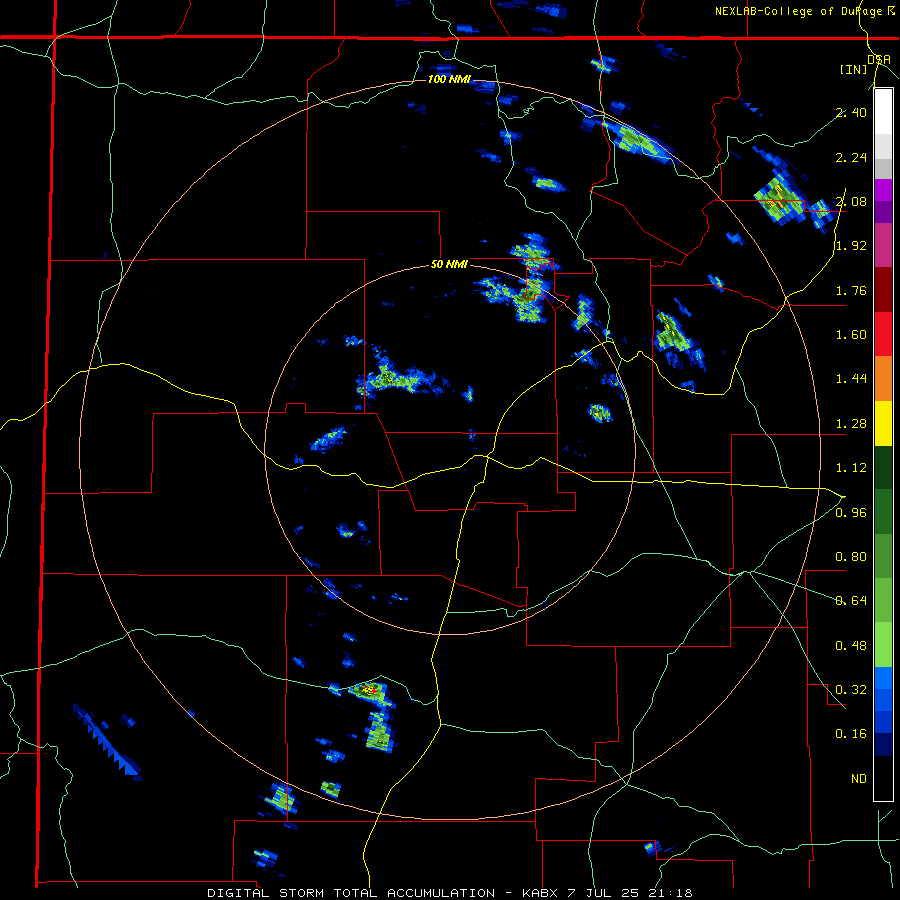Click the DSA product label
The image size is (900, 900).
[879, 59]
